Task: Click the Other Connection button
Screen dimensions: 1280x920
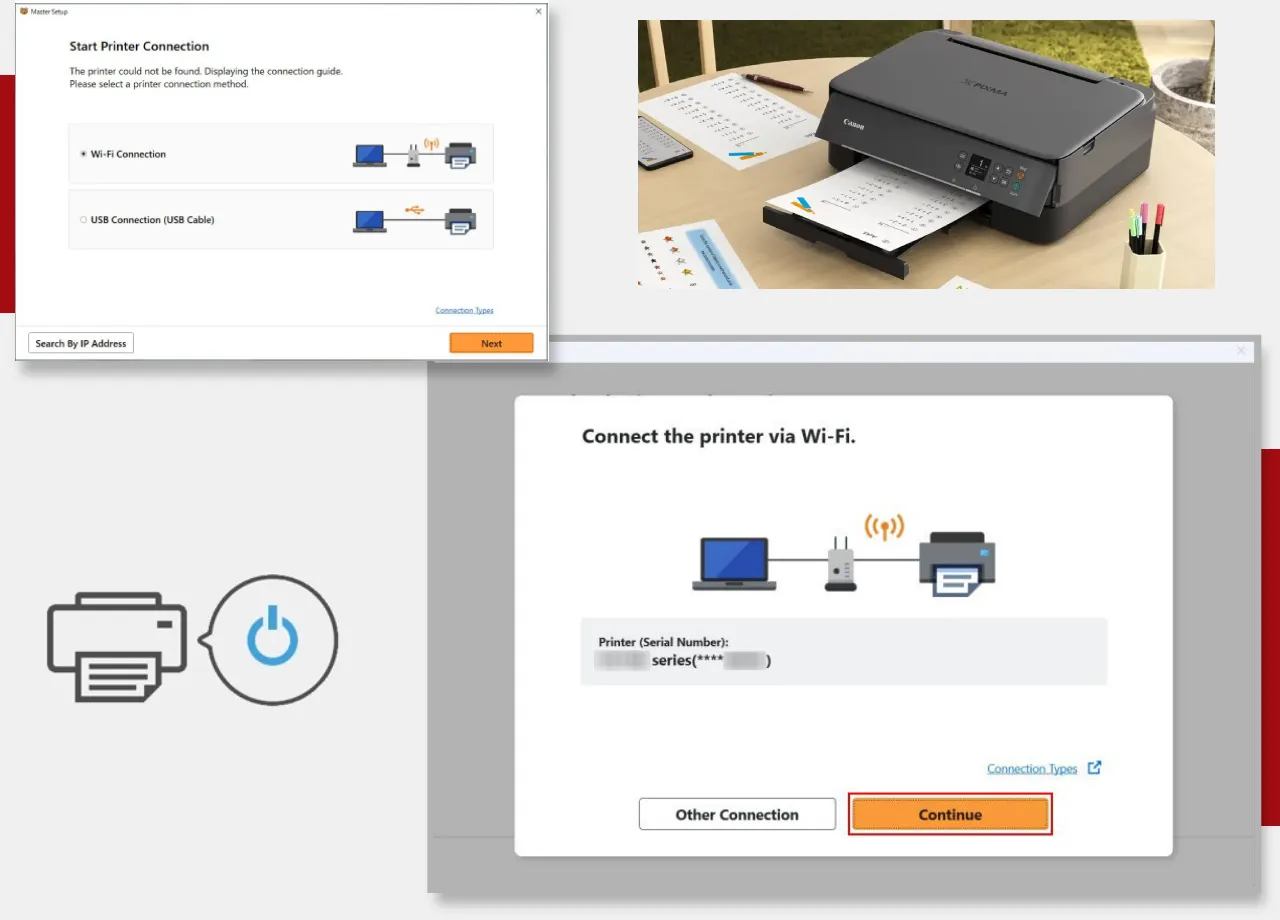Action: click(x=737, y=814)
